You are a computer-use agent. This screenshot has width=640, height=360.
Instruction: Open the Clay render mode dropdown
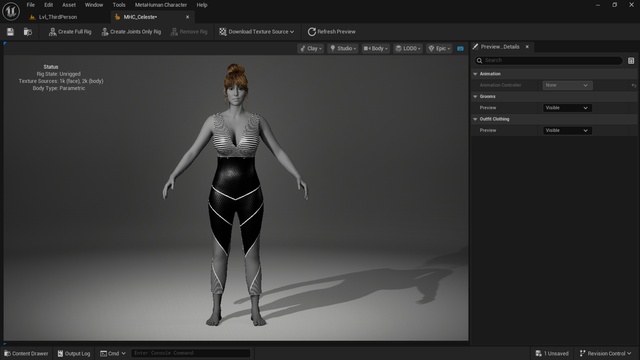tap(311, 49)
